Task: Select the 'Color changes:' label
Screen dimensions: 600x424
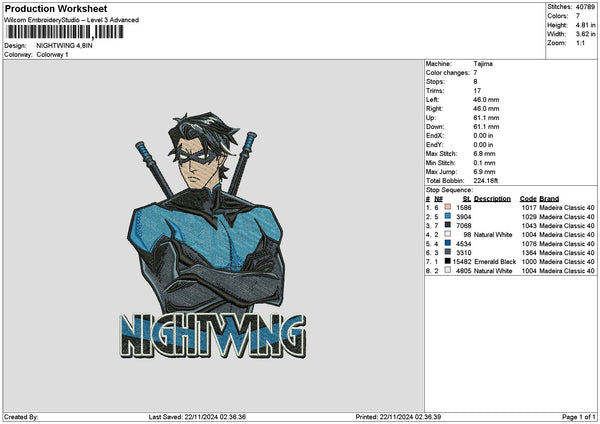Action: [x=448, y=73]
